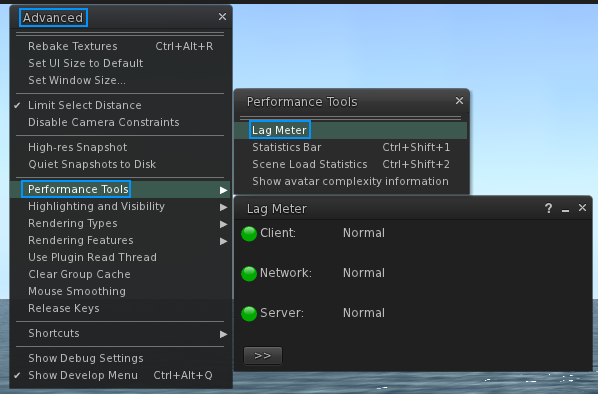
Task: Click the green Client status indicator
Action: [x=249, y=233]
